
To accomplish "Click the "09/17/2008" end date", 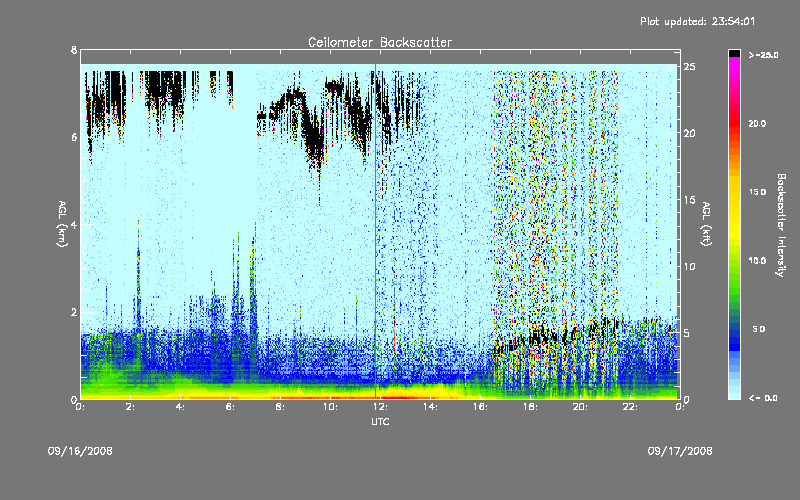I will tap(680, 451).
